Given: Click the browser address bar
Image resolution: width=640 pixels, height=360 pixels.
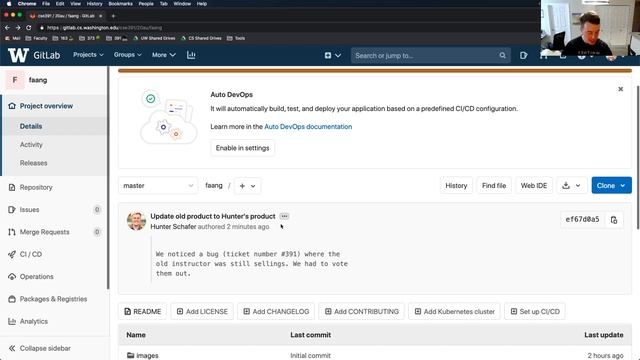Looking at the screenshot, I should click(286, 27).
